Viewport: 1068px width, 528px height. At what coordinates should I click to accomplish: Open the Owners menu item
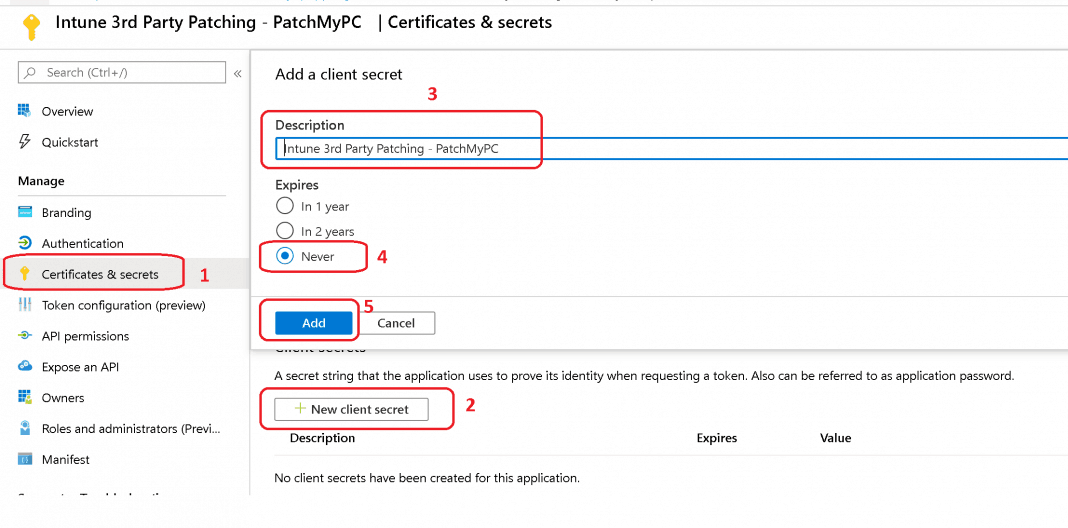tap(63, 397)
